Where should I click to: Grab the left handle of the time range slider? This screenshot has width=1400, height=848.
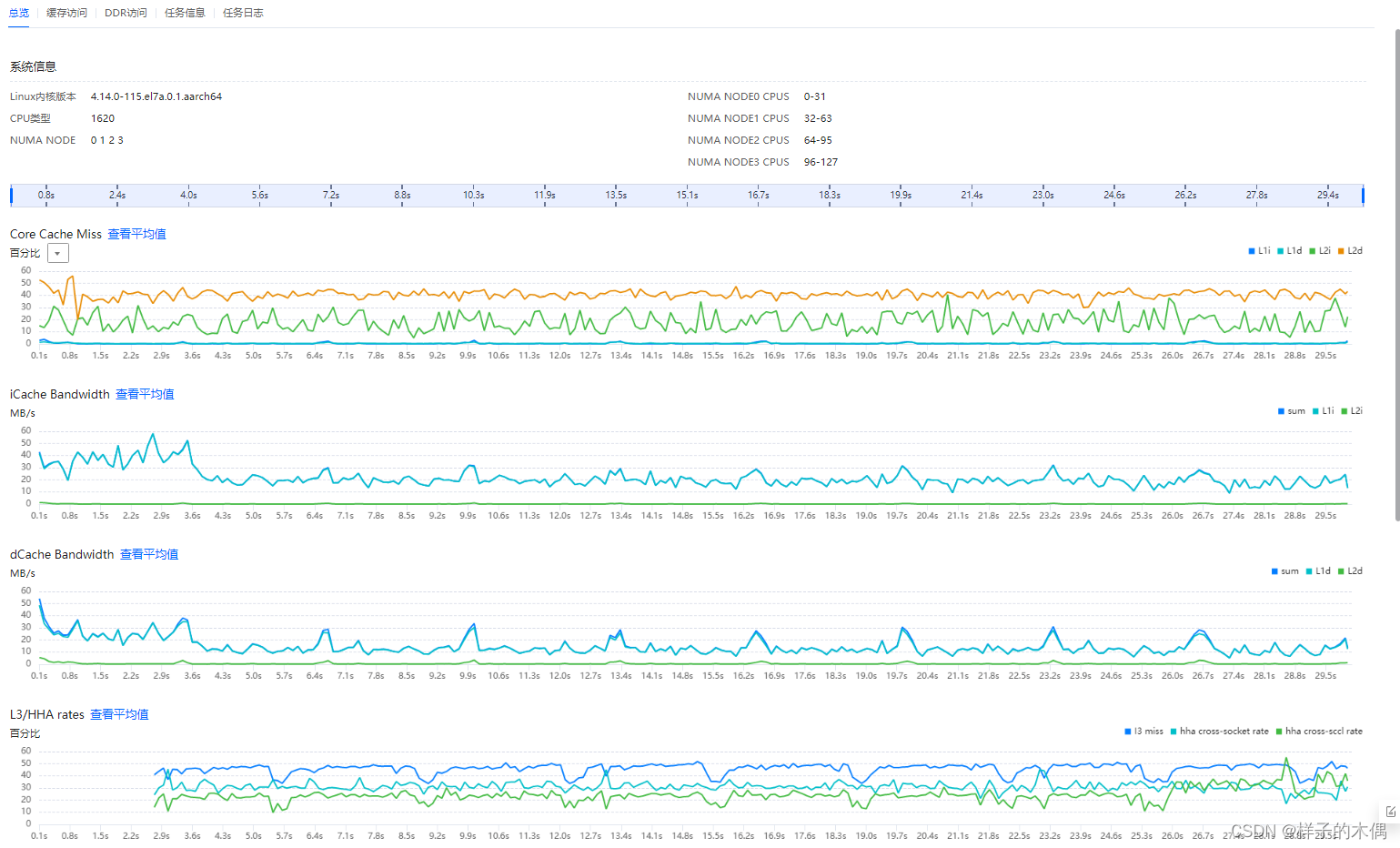click(11, 195)
